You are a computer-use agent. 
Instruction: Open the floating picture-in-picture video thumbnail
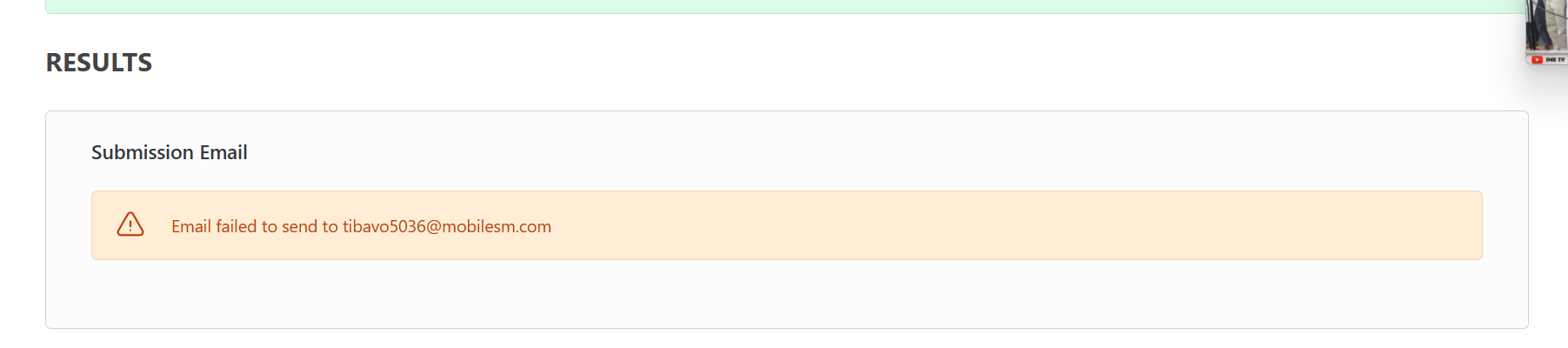(x=1546, y=32)
